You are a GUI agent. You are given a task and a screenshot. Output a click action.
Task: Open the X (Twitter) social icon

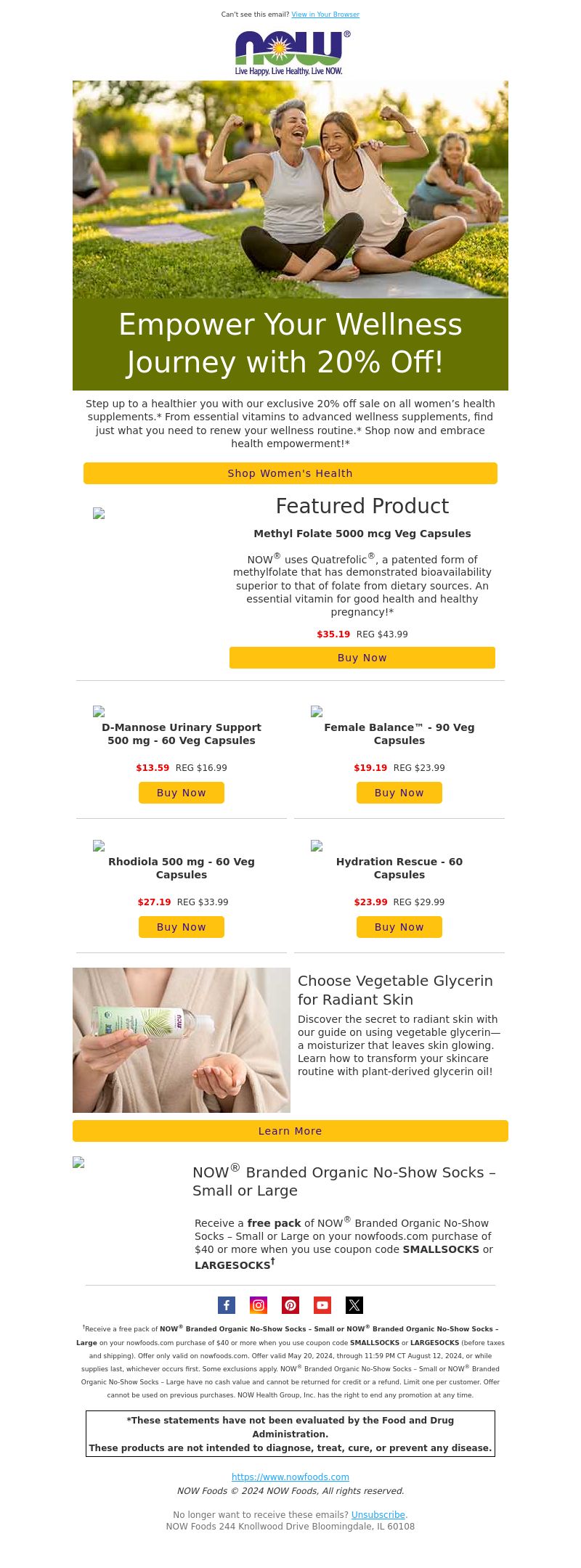[x=354, y=1305]
